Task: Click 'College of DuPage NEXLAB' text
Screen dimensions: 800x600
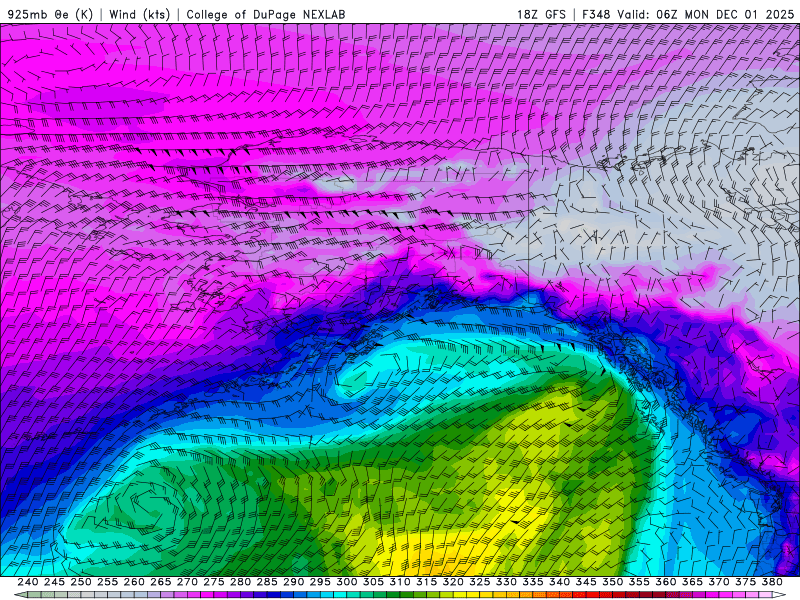Action: tap(266, 14)
